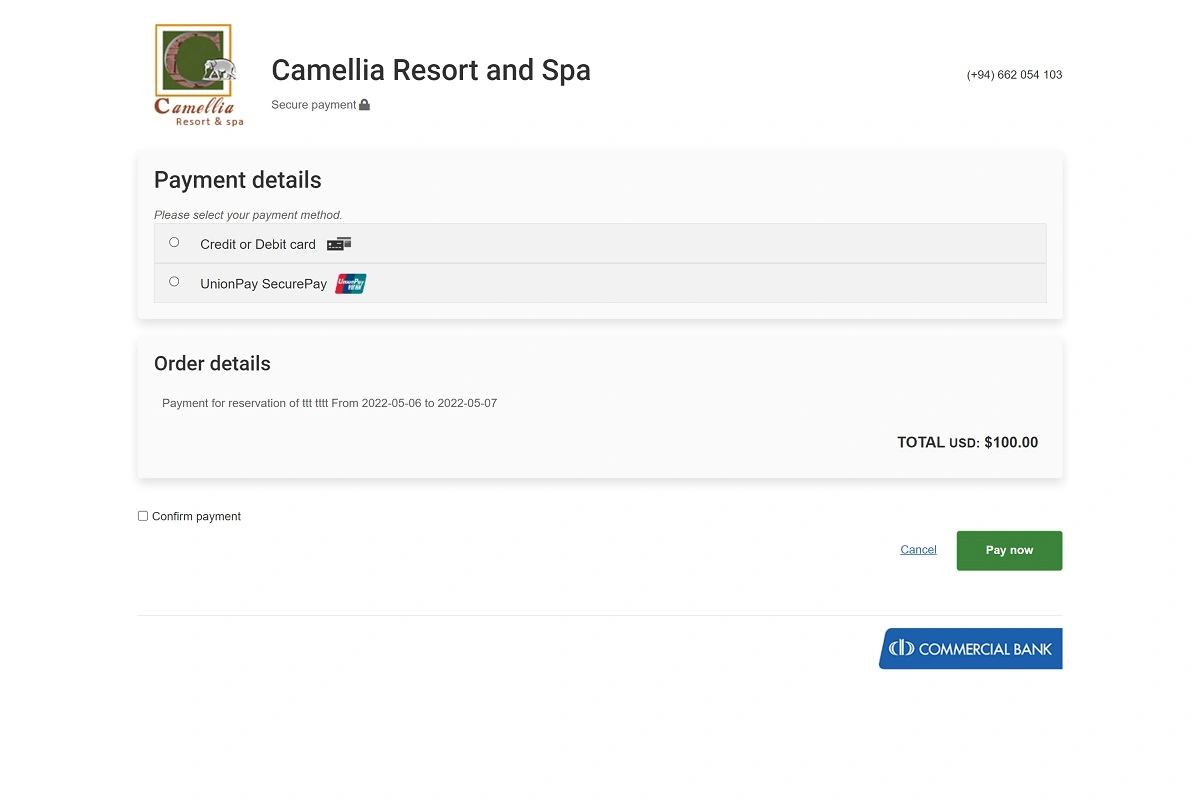Click the "UnionPay SecurePay" label text
The width and height of the screenshot is (1200, 805).
tap(263, 284)
